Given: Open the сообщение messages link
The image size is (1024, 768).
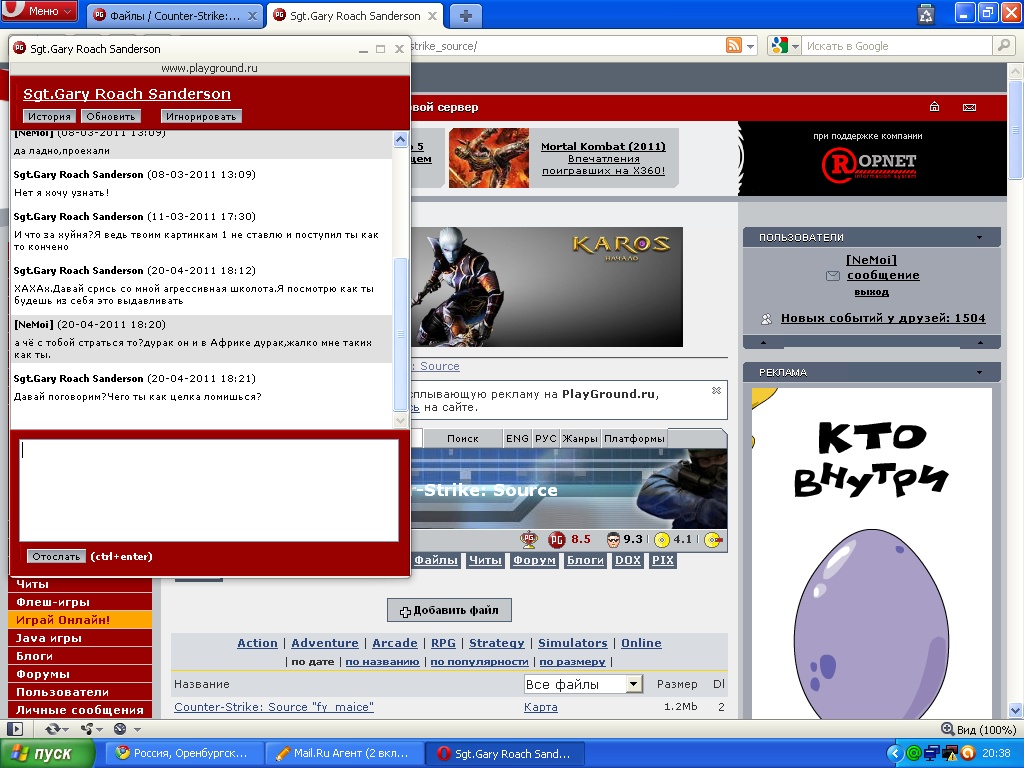Looking at the screenshot, I should click(x=883, y=275).
